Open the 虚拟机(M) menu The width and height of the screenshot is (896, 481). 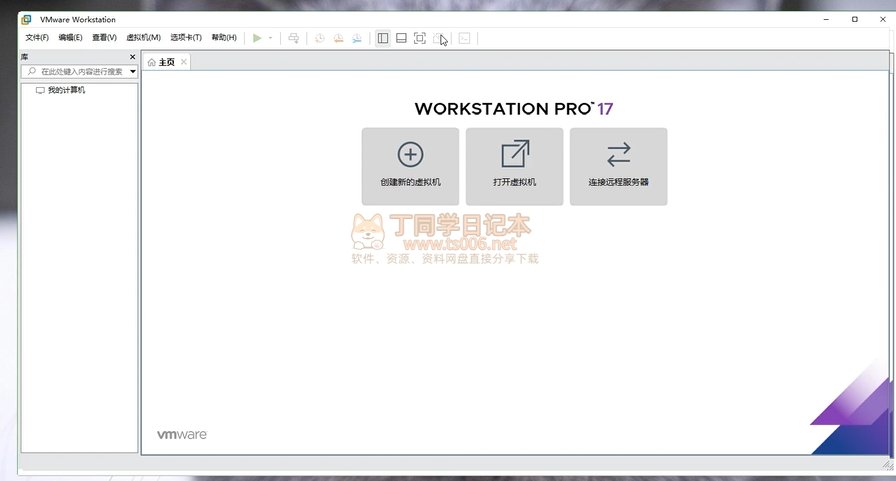coord(143,38)
